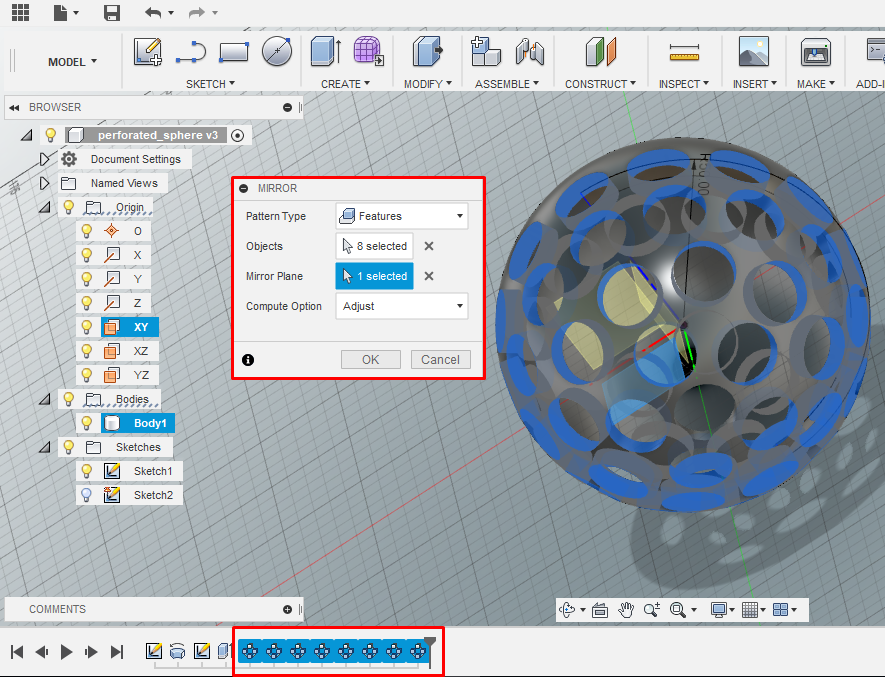The width and height of the screenshot is (885, 677).
Task: Clear the Objects selection X
Action: pos(429,246)
